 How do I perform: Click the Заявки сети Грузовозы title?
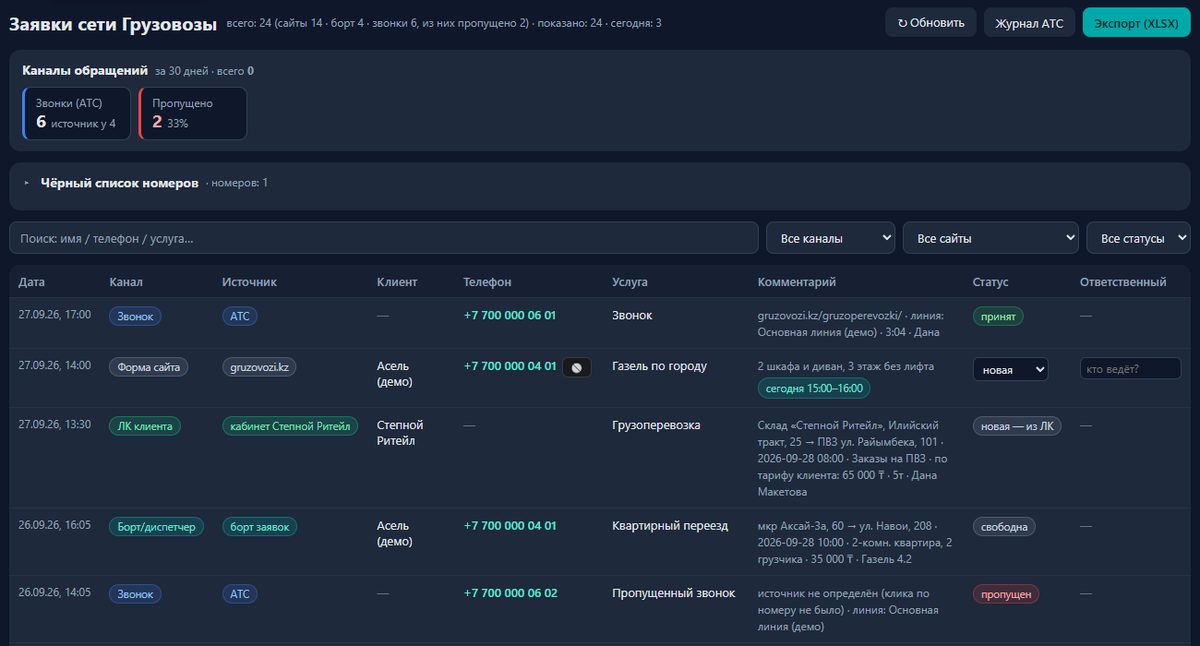click(x=113, y=24)
